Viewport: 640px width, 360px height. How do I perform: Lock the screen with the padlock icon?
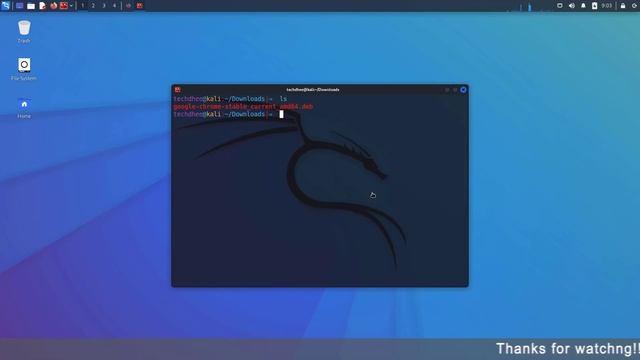point(623,6)
